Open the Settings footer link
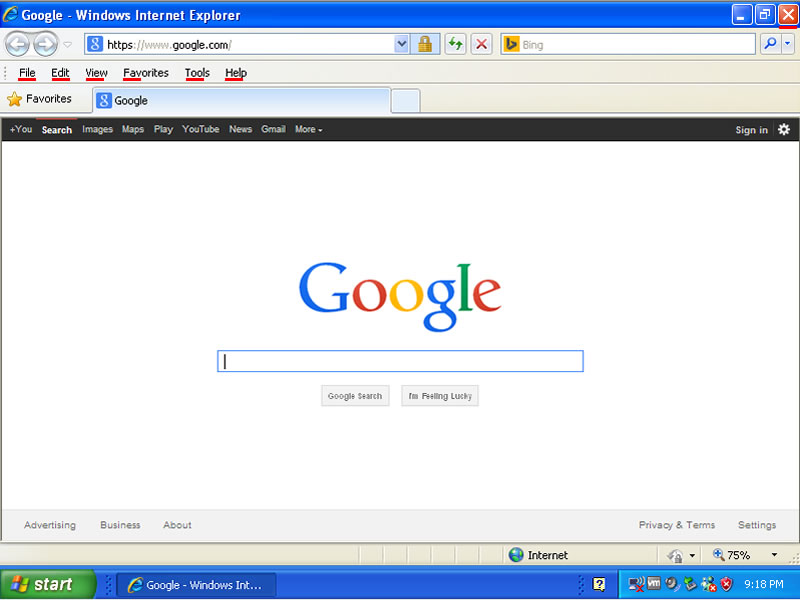This screenshot has height=600, width=800. click(x=757, y=525)
